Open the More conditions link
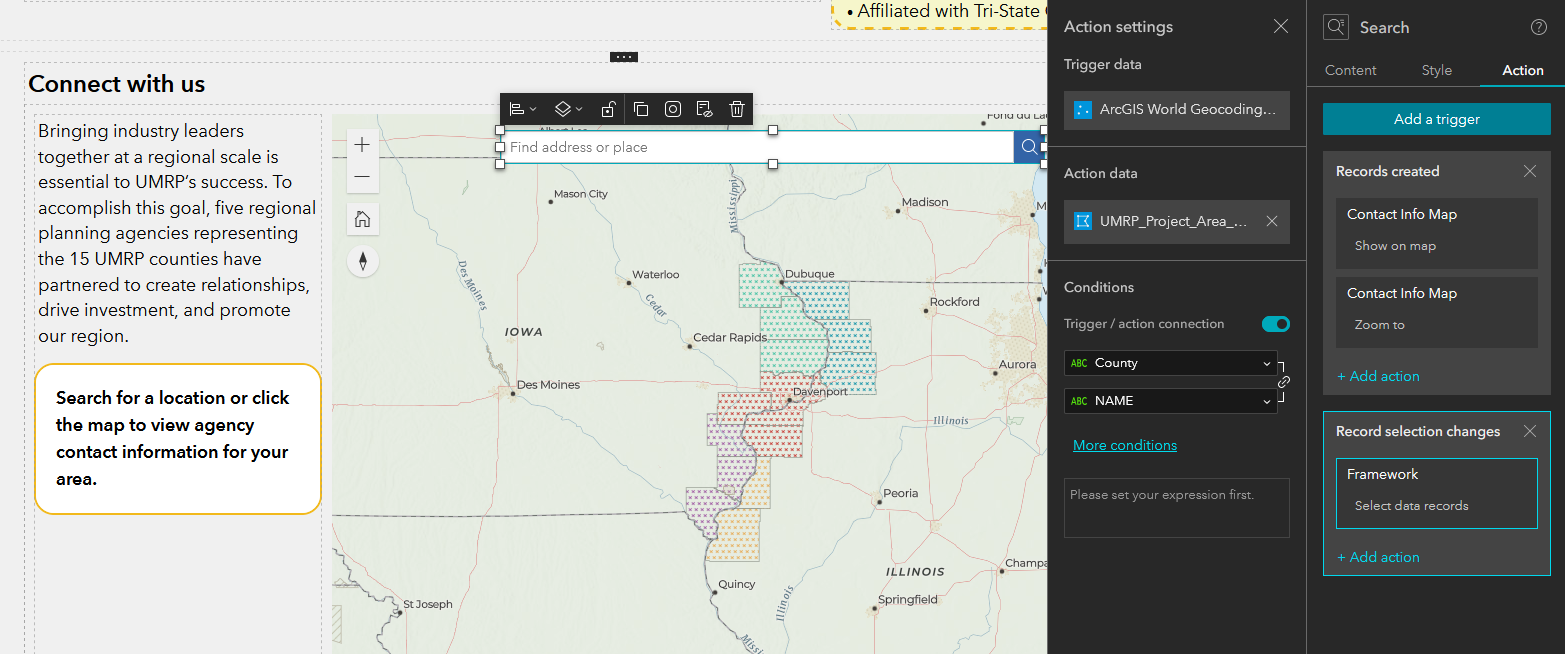 [1124, 444]
